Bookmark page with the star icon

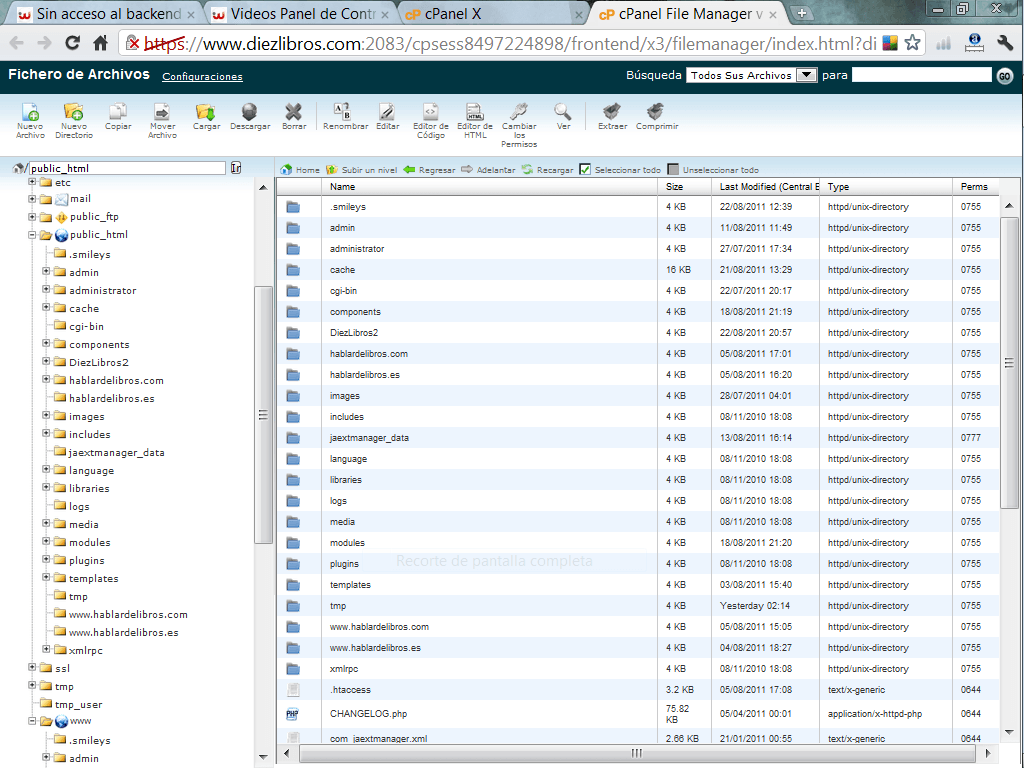pos(912,44)
